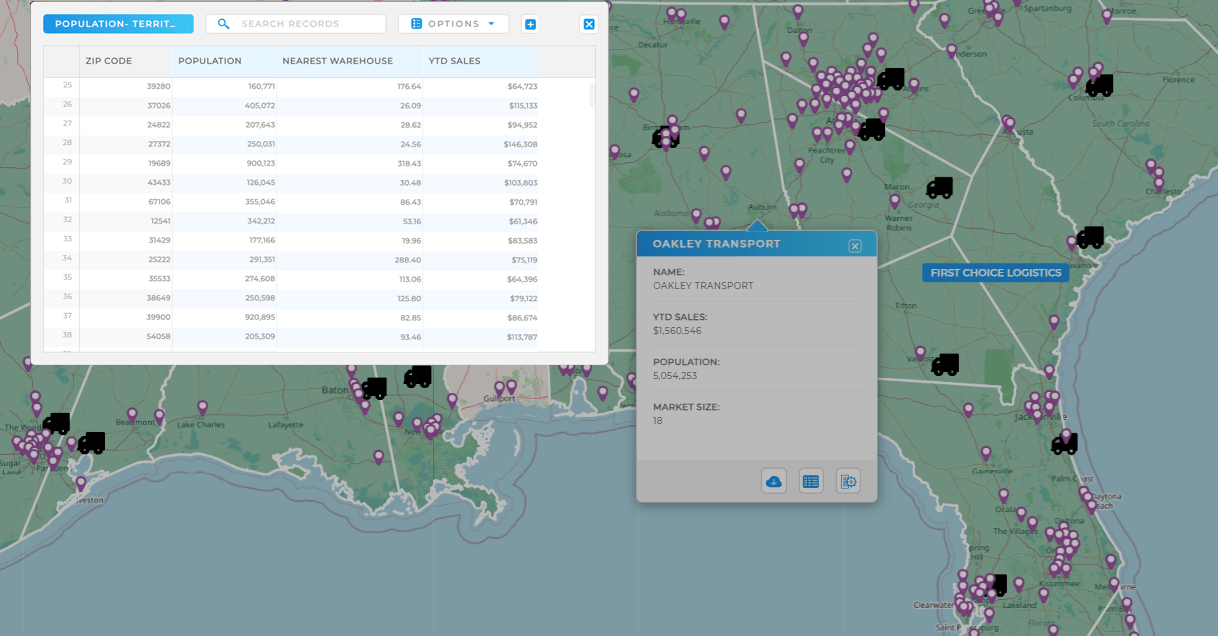Click zip code cell 19689
The width and height of the screenshot is (1218, 636).
pos(158,163)
